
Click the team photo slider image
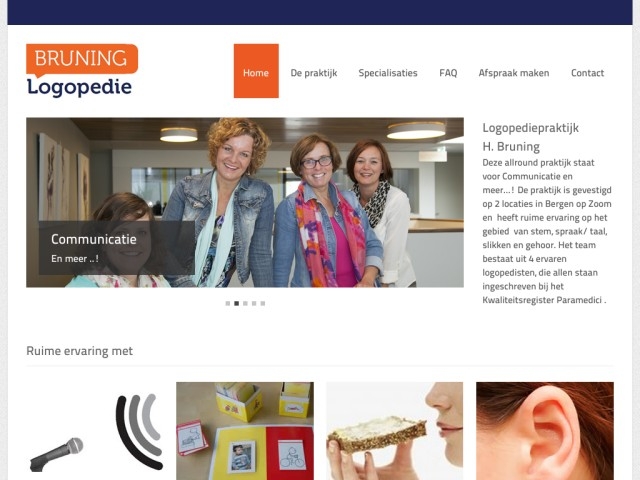click(245, 202)
